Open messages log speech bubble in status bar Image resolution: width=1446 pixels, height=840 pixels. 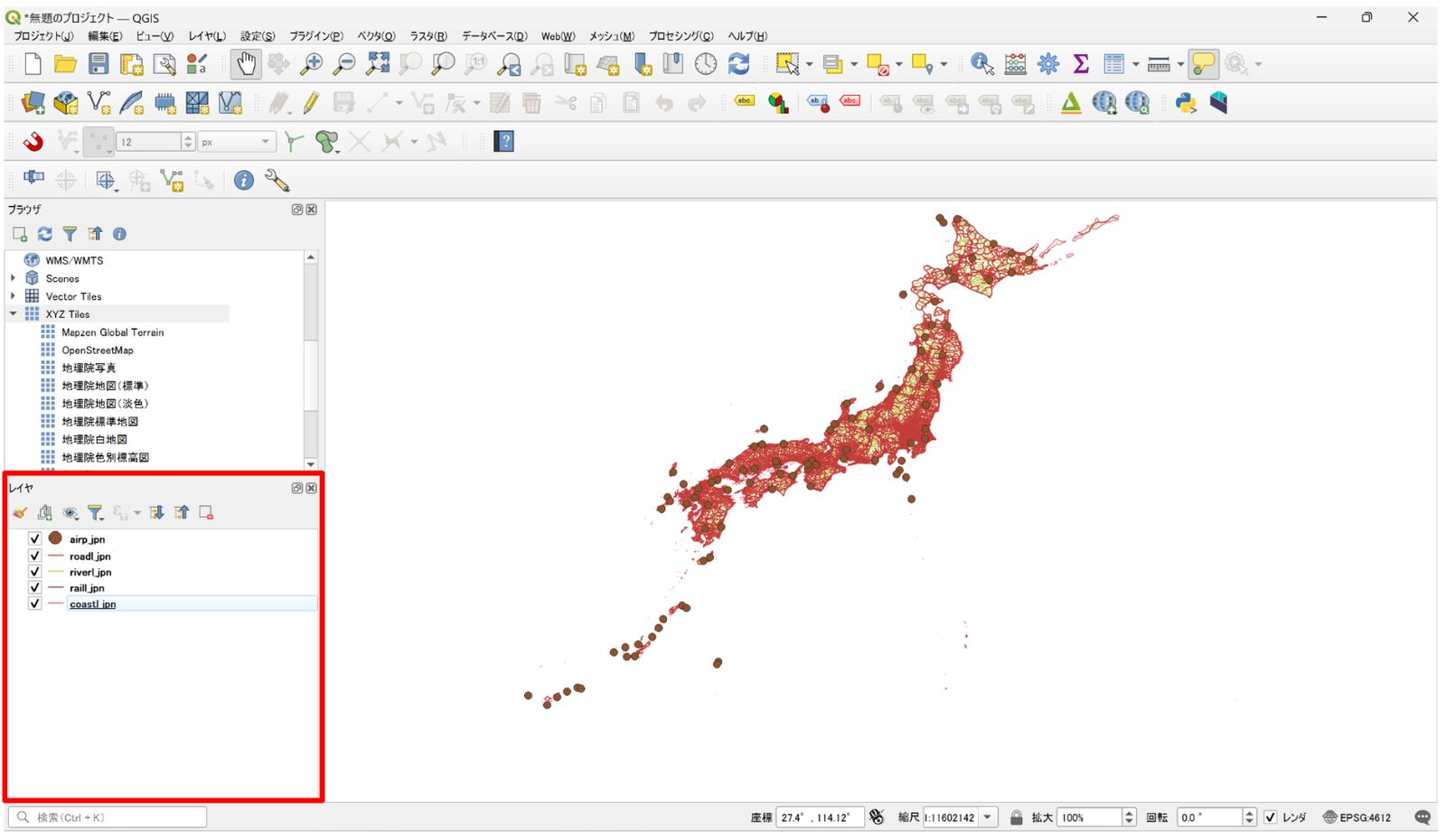(1423, 817)
